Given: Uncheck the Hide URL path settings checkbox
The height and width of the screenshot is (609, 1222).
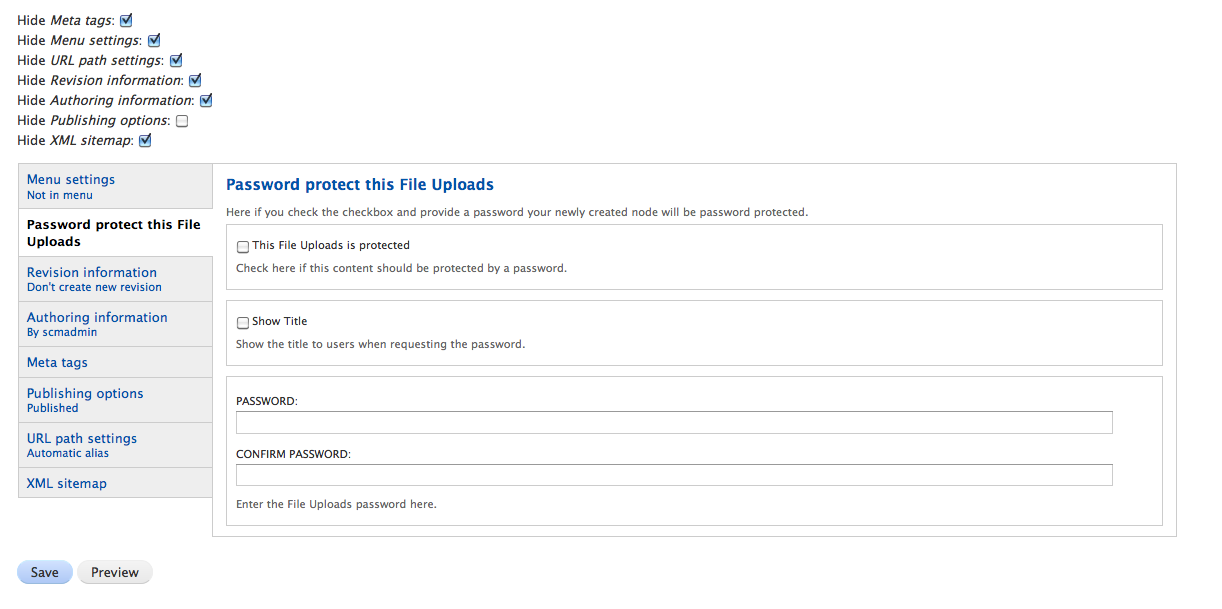Looking at the screenshot, I should click(175, 59).
